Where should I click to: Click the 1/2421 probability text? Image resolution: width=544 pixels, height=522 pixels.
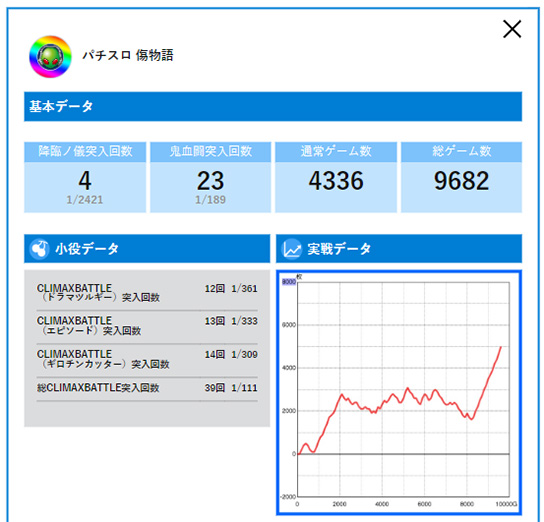[85, 200]
